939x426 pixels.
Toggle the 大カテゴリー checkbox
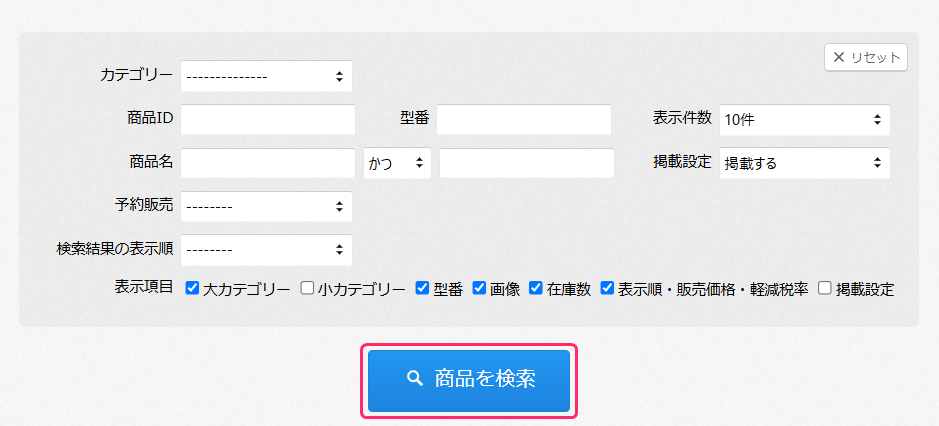tap(193, 288)
